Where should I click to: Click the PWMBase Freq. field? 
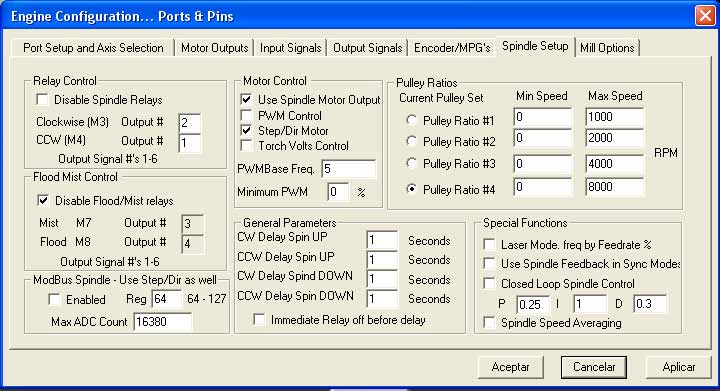[349, 169]
